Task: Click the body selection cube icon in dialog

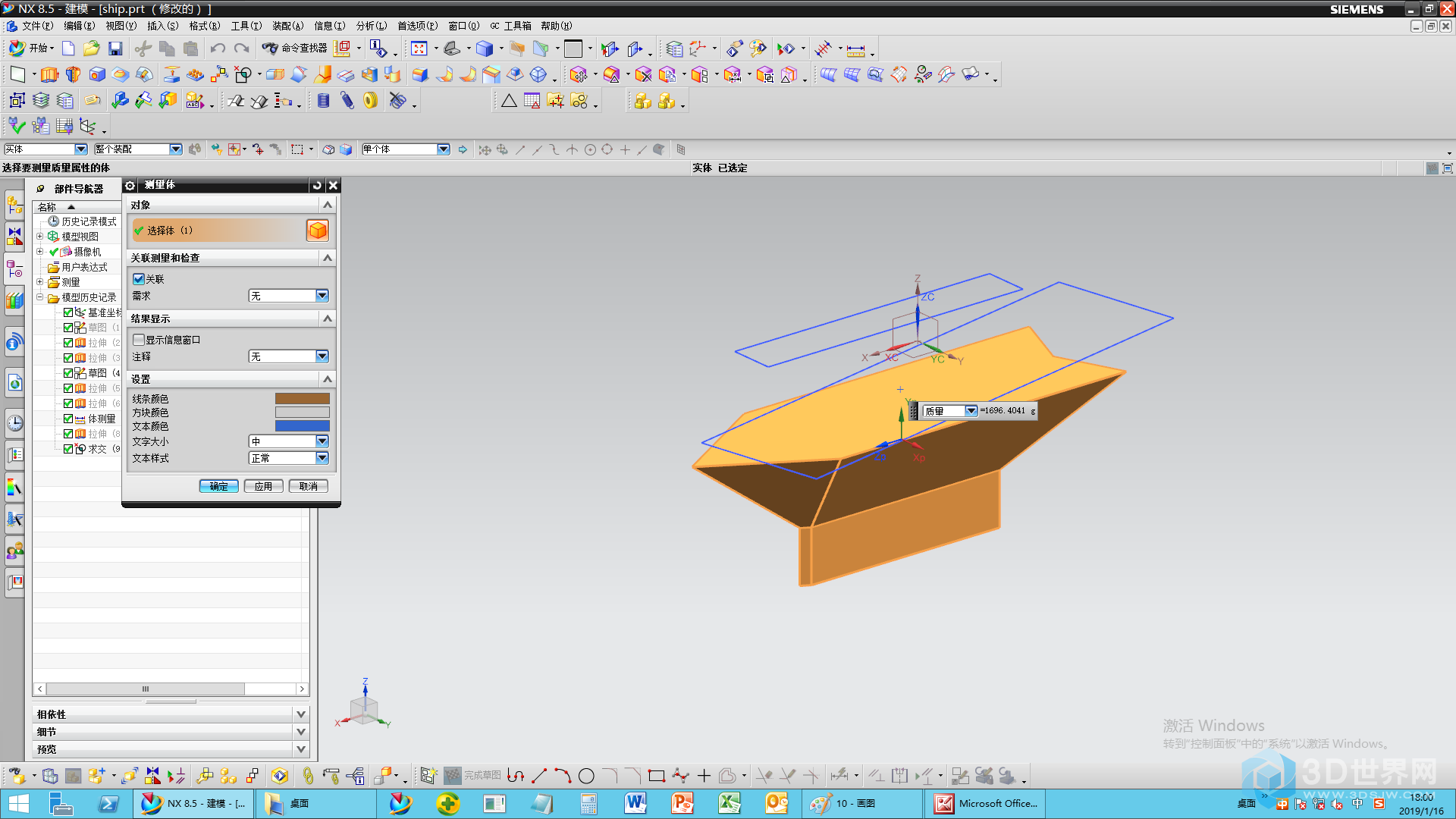Action: coord(318,230)
